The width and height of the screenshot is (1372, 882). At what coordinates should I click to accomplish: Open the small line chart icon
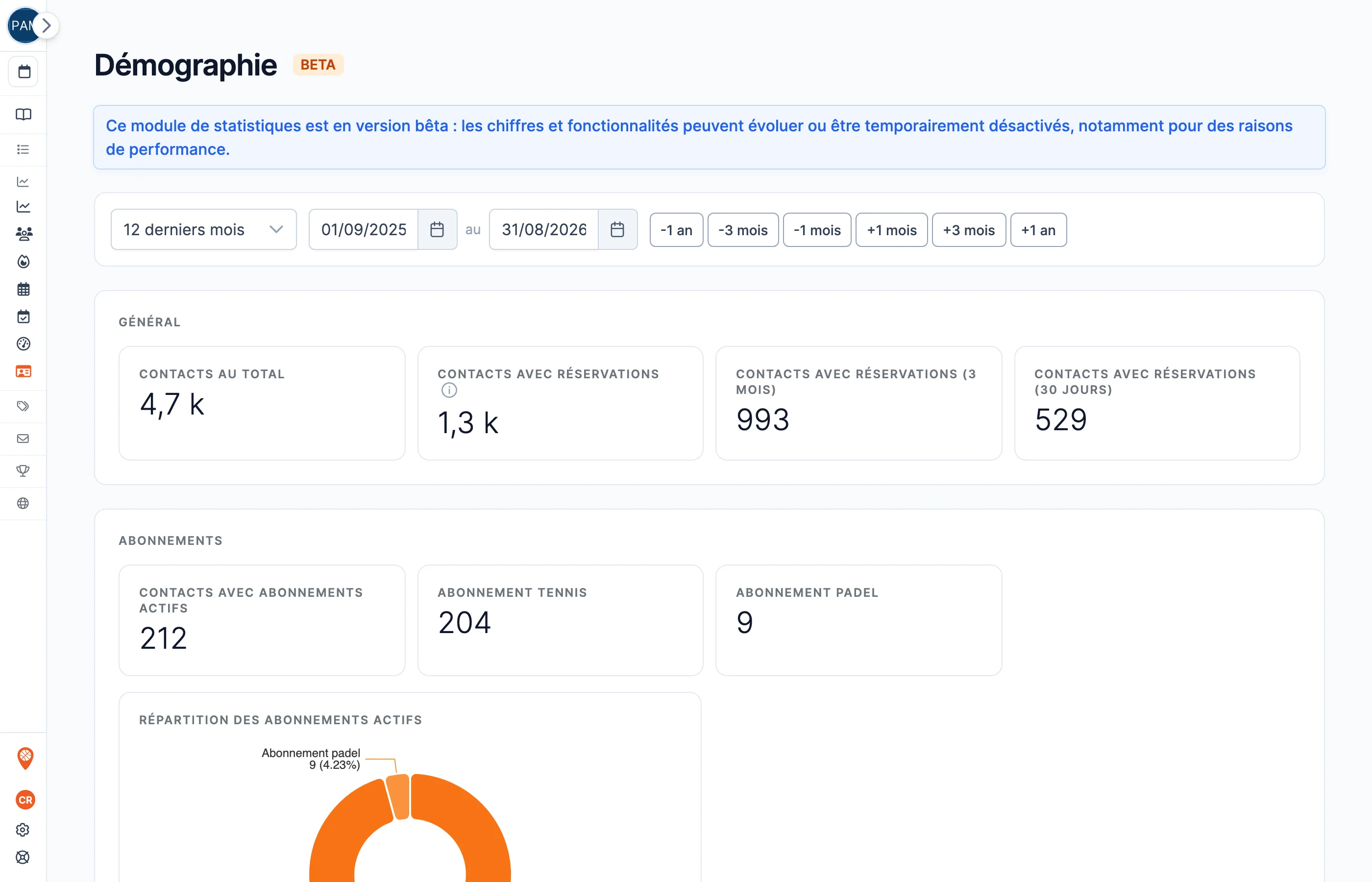pos(24,182)
